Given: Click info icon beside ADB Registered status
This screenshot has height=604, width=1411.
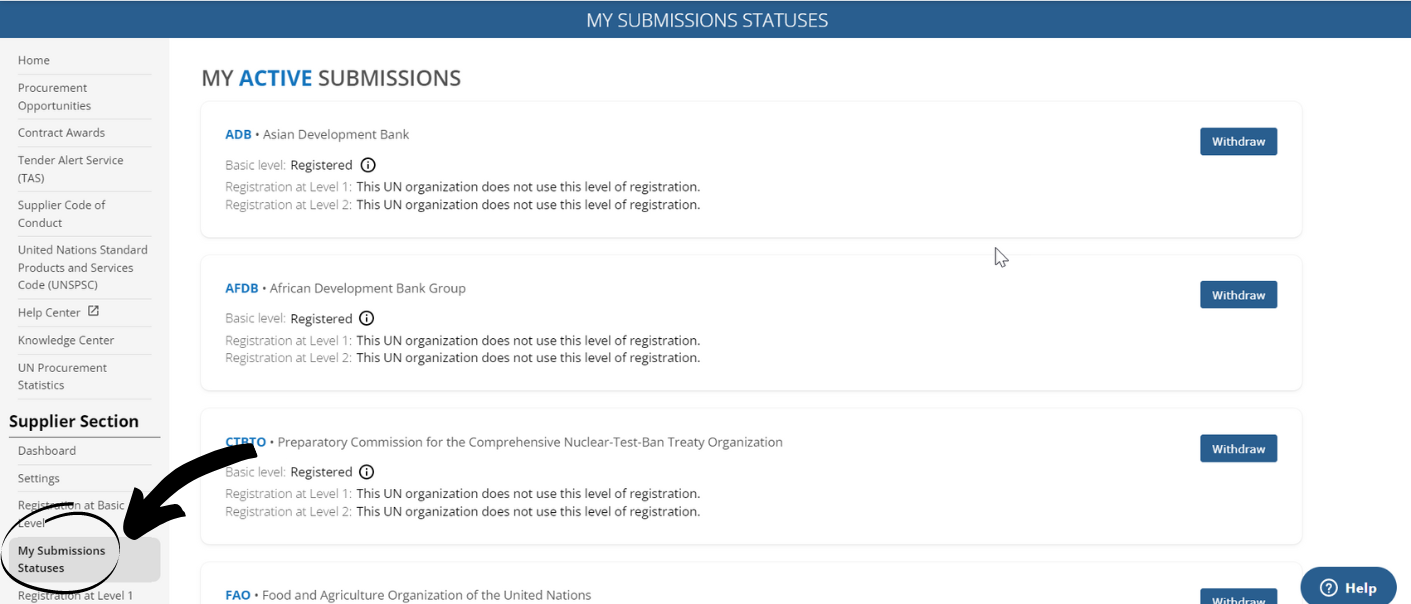Looking at the screenshot, I should tap(368, 165).
